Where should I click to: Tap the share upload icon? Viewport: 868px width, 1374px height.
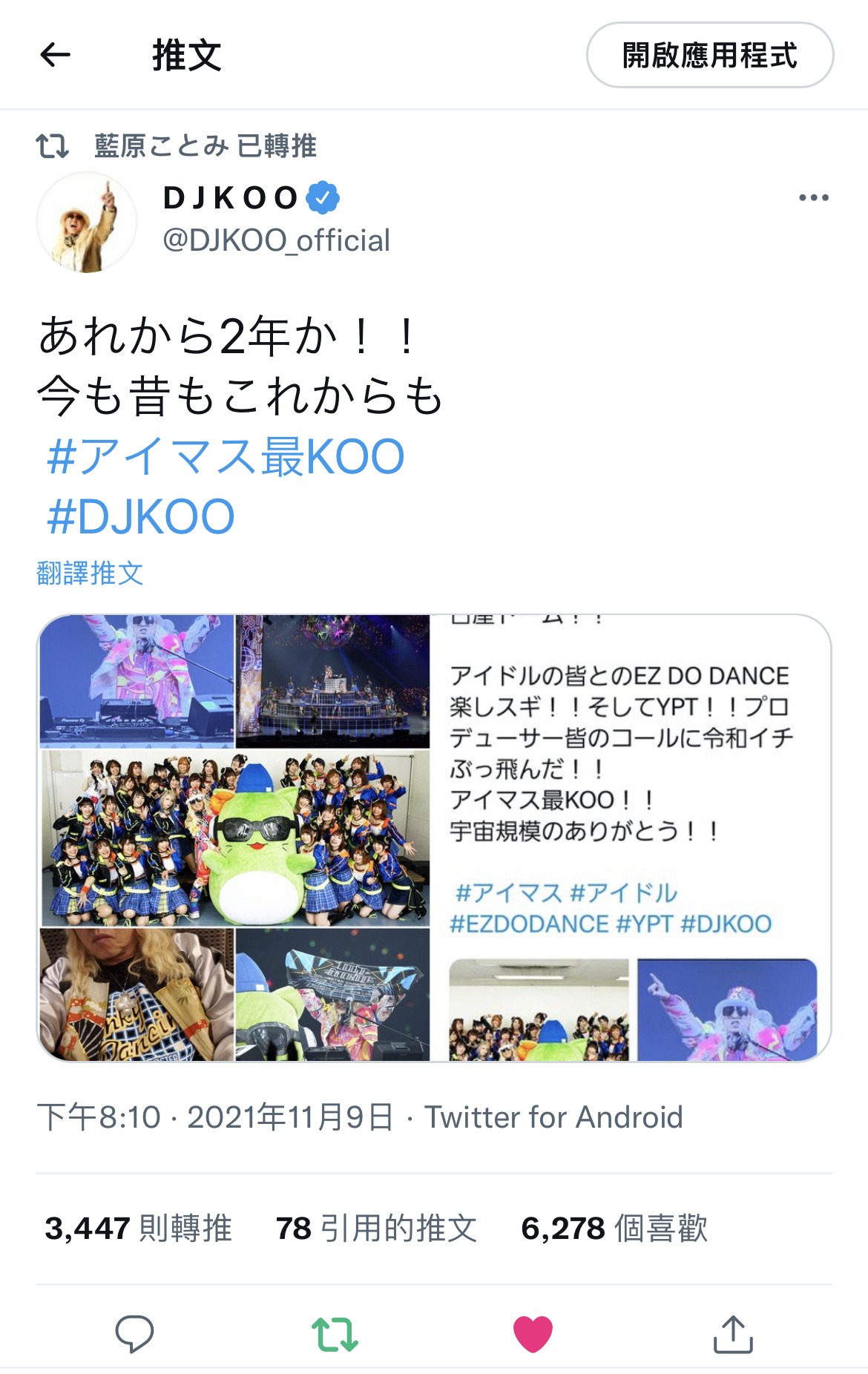(733, 1334)
